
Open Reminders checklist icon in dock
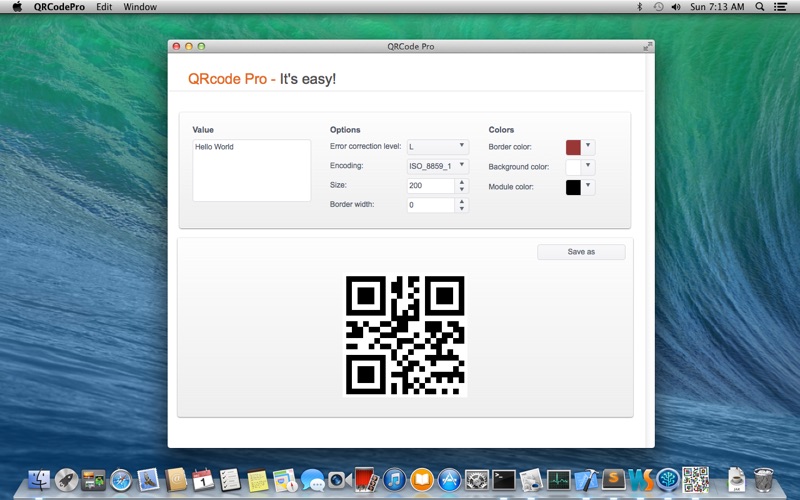click(230, 480)
